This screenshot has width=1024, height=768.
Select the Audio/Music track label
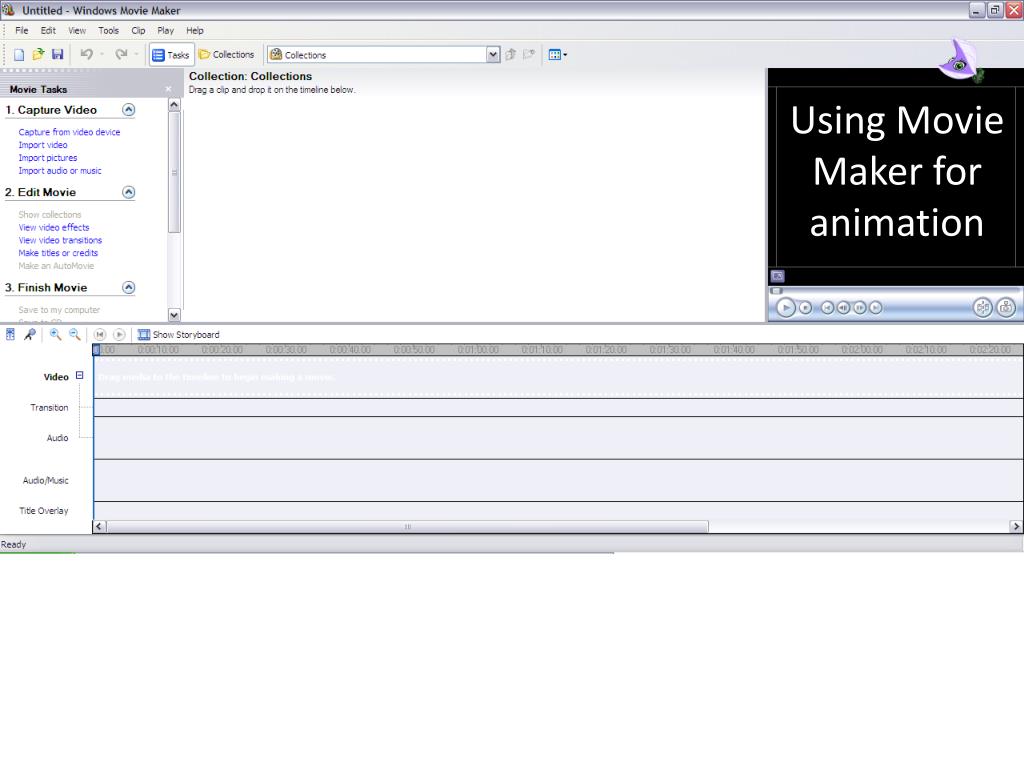(46, 481)
